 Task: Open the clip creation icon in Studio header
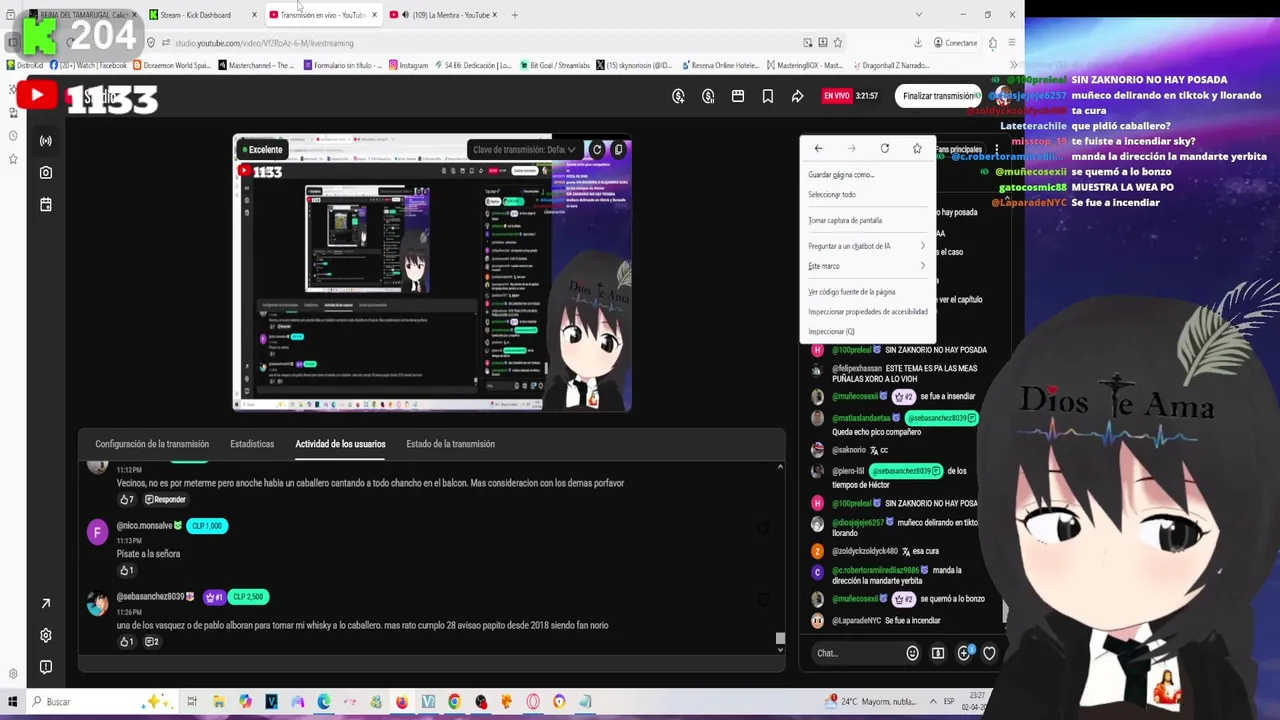(x=738, y=96)
